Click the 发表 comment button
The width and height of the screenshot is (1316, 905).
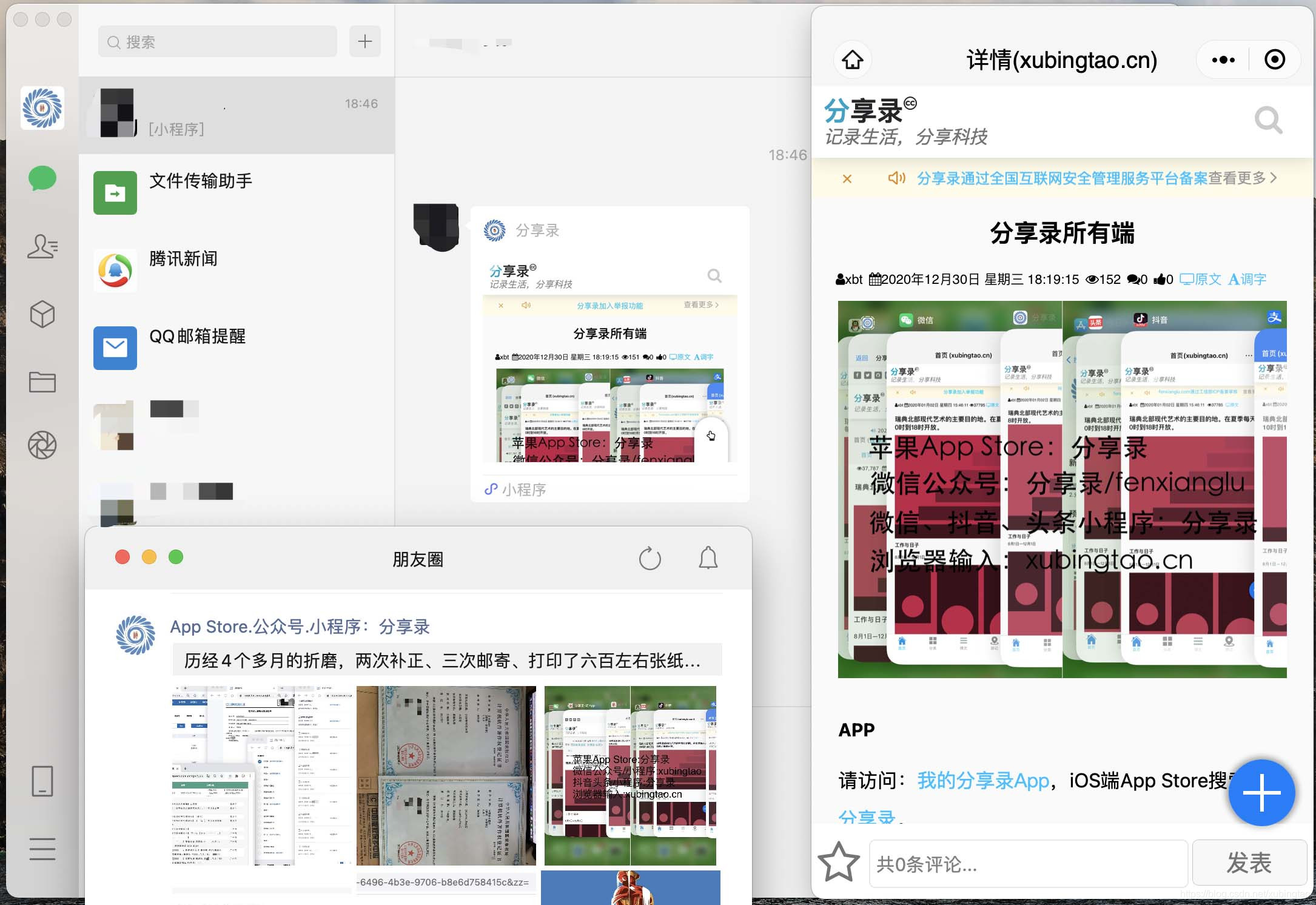pyautogui.click(x=1249, y=863)
